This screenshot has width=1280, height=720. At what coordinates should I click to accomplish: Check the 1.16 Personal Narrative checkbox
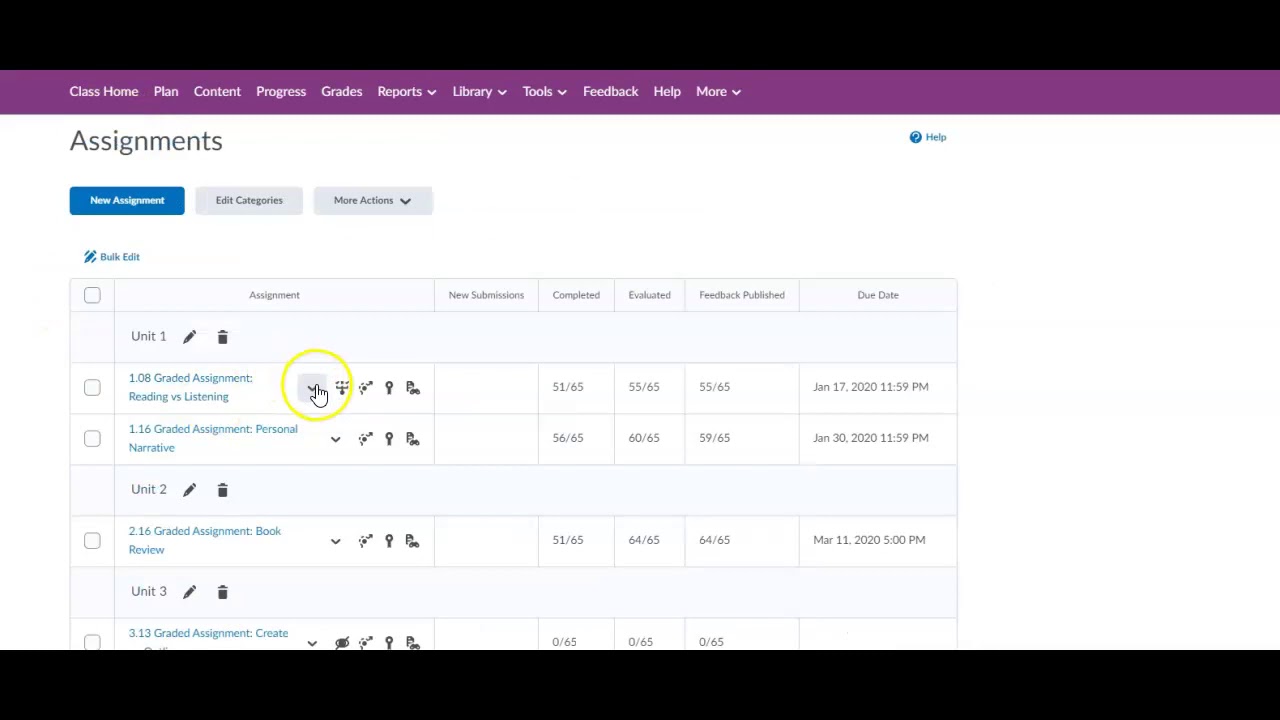92,439
